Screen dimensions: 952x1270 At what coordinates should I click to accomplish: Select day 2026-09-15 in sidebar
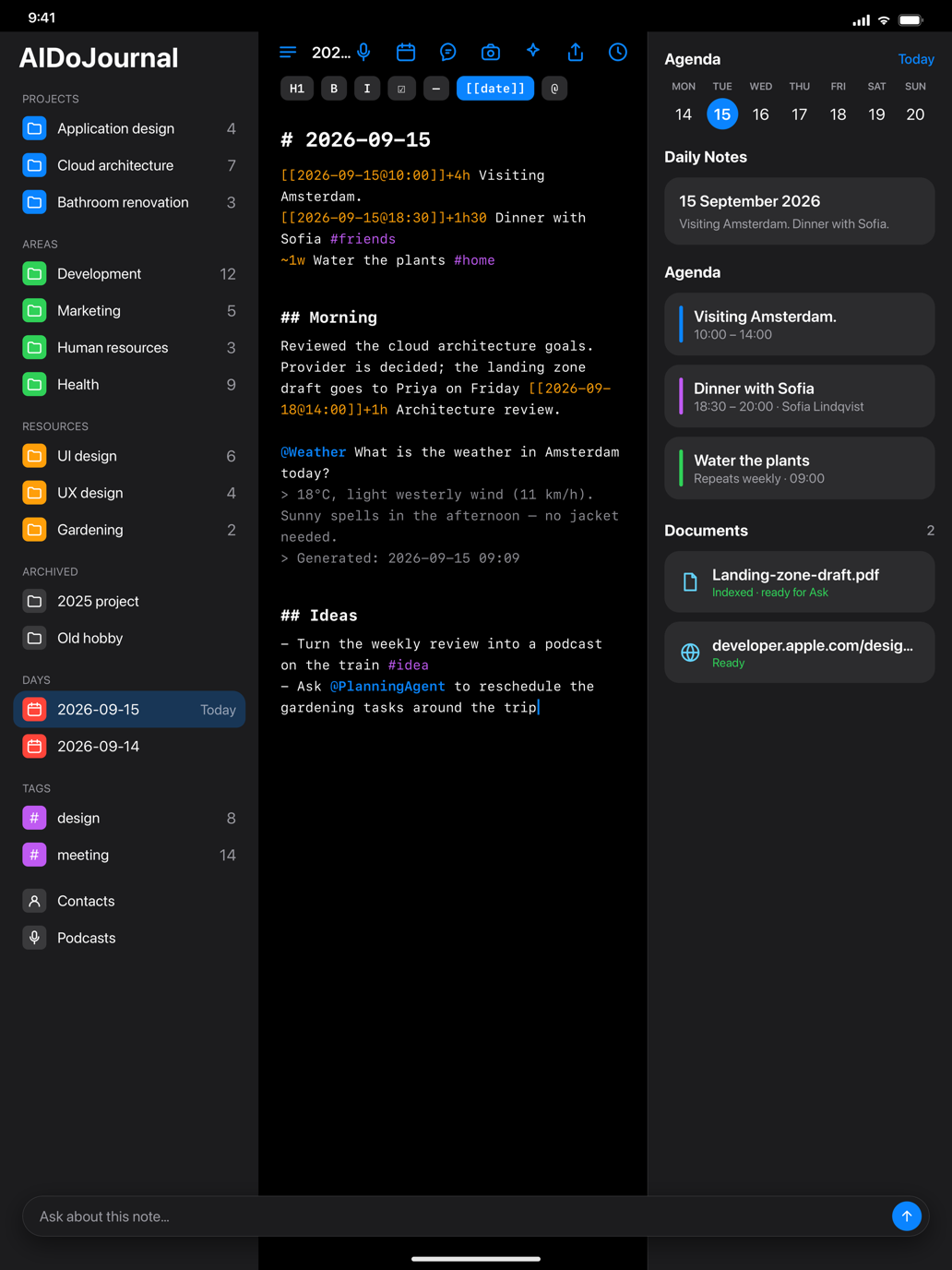129,710
